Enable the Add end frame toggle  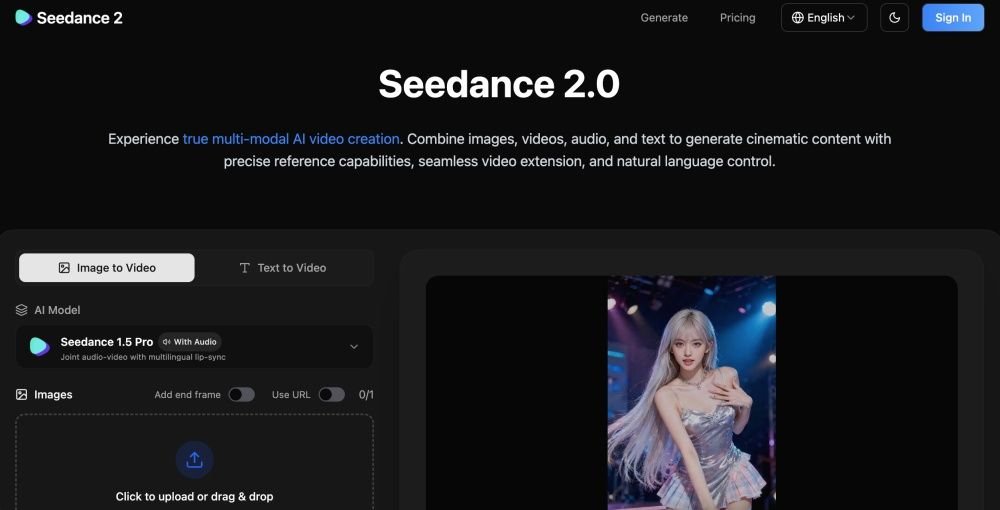241,395
